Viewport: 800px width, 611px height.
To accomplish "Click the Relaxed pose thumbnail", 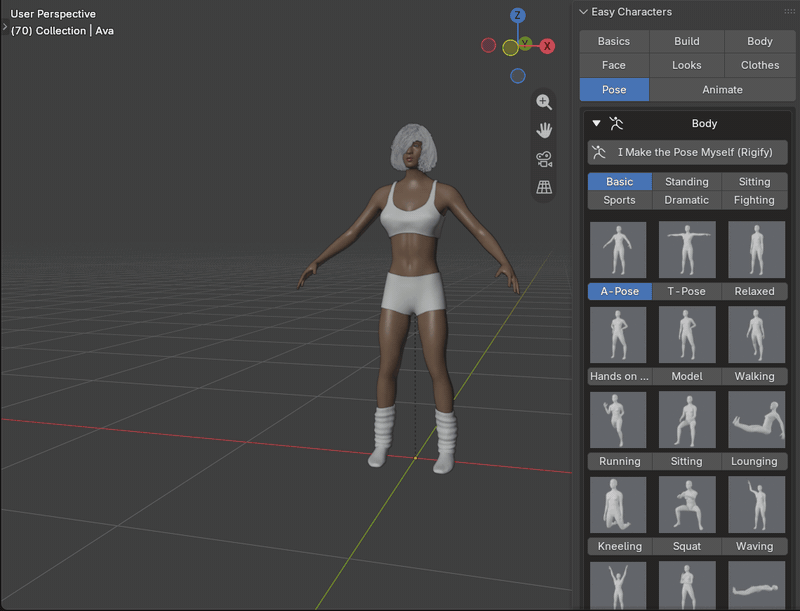I will click(757, 250).
